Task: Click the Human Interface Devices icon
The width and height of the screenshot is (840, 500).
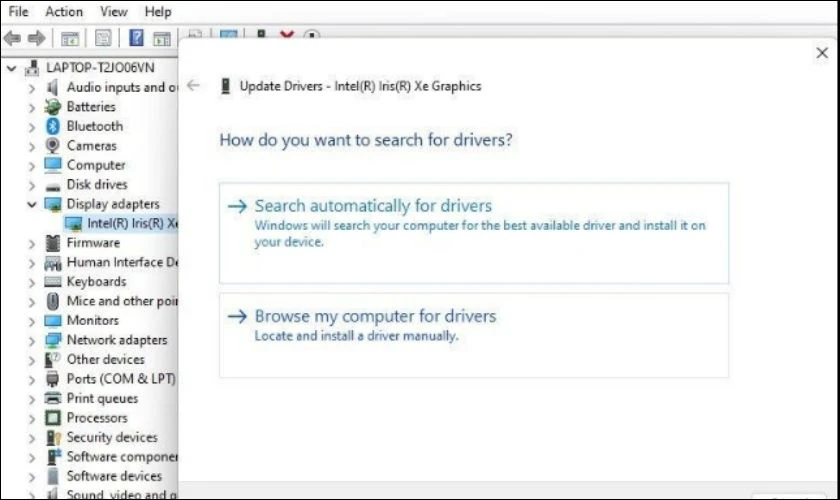Action: pos(52,263)
